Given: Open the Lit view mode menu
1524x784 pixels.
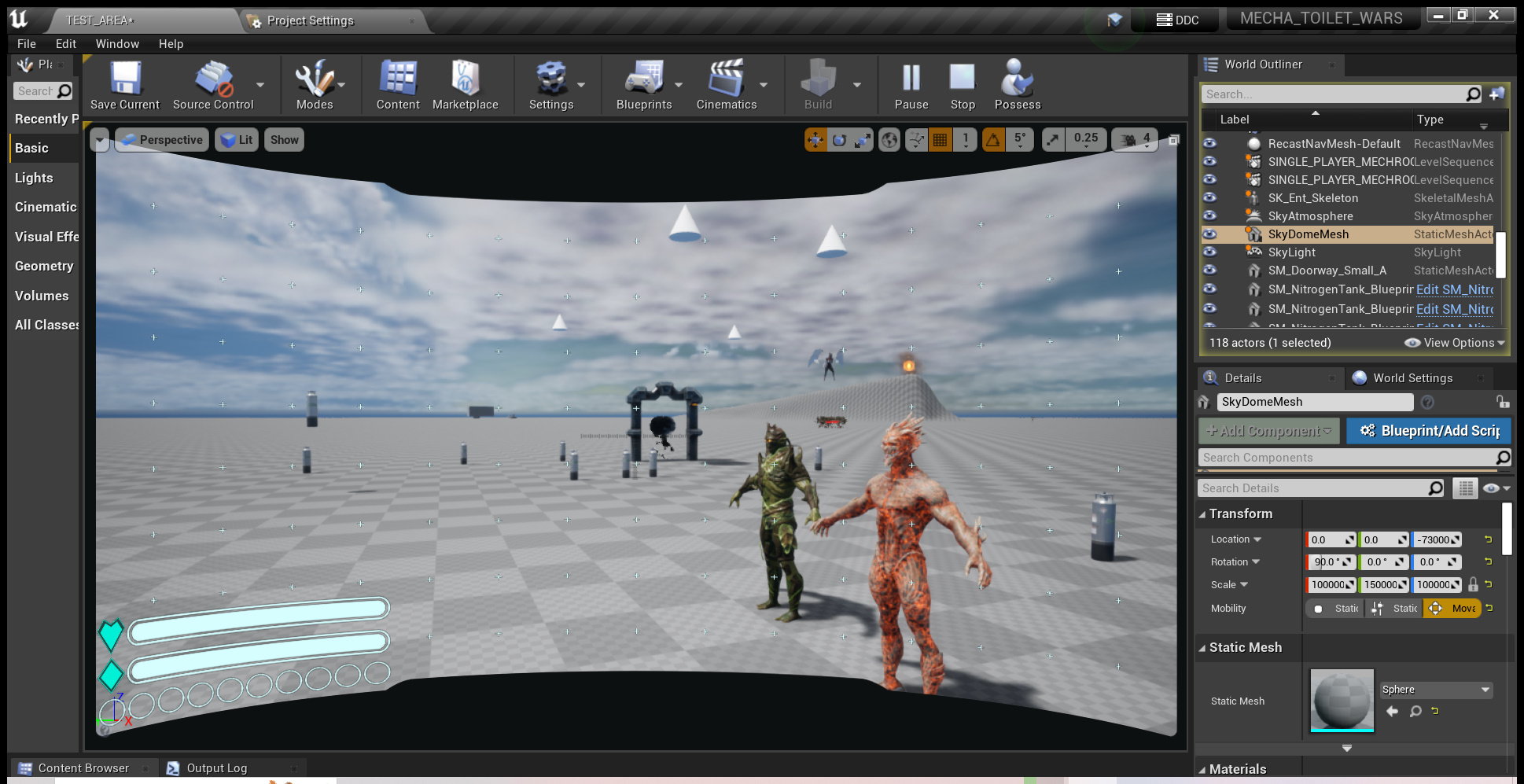Looking at the screenshot, I should point(237,140).
